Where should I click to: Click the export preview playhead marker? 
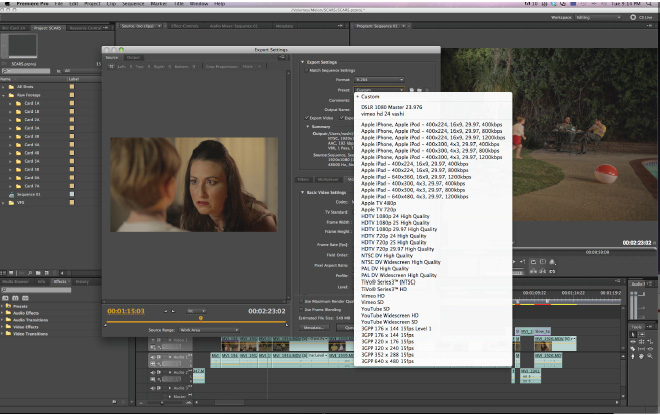pos(201,318)
